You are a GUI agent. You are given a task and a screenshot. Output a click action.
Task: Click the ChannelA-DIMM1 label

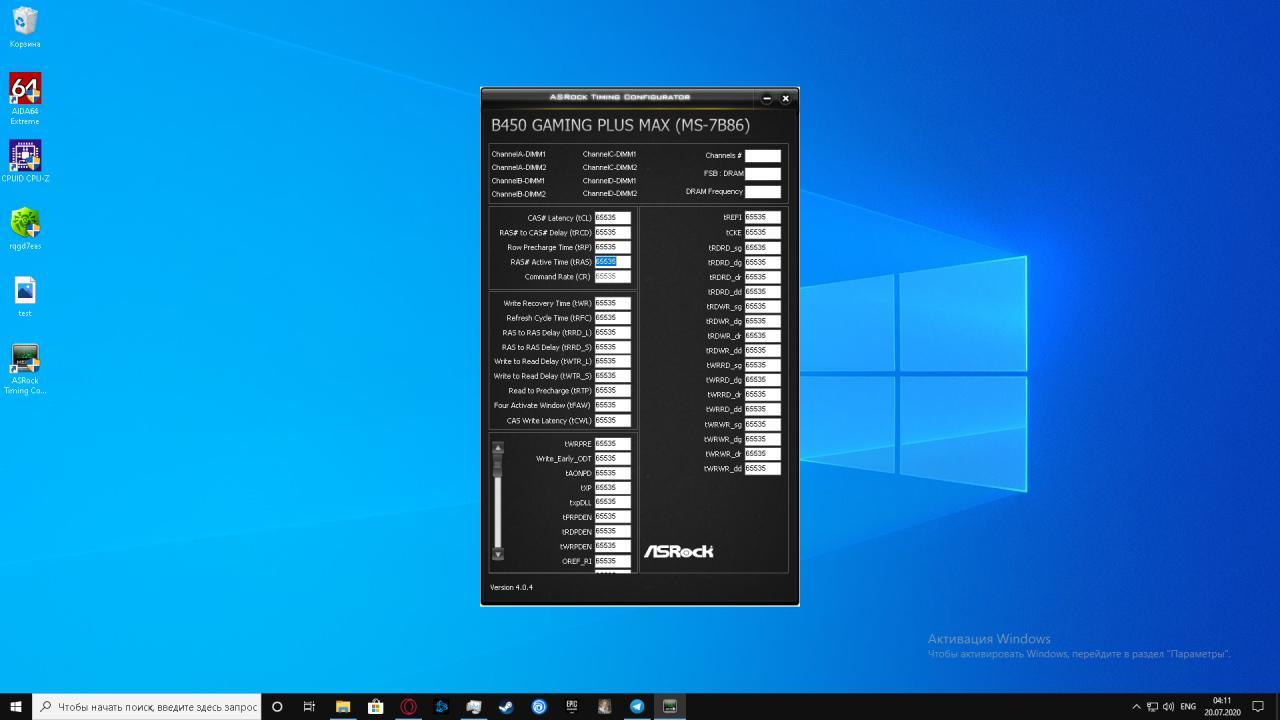[x=519, y=155]
